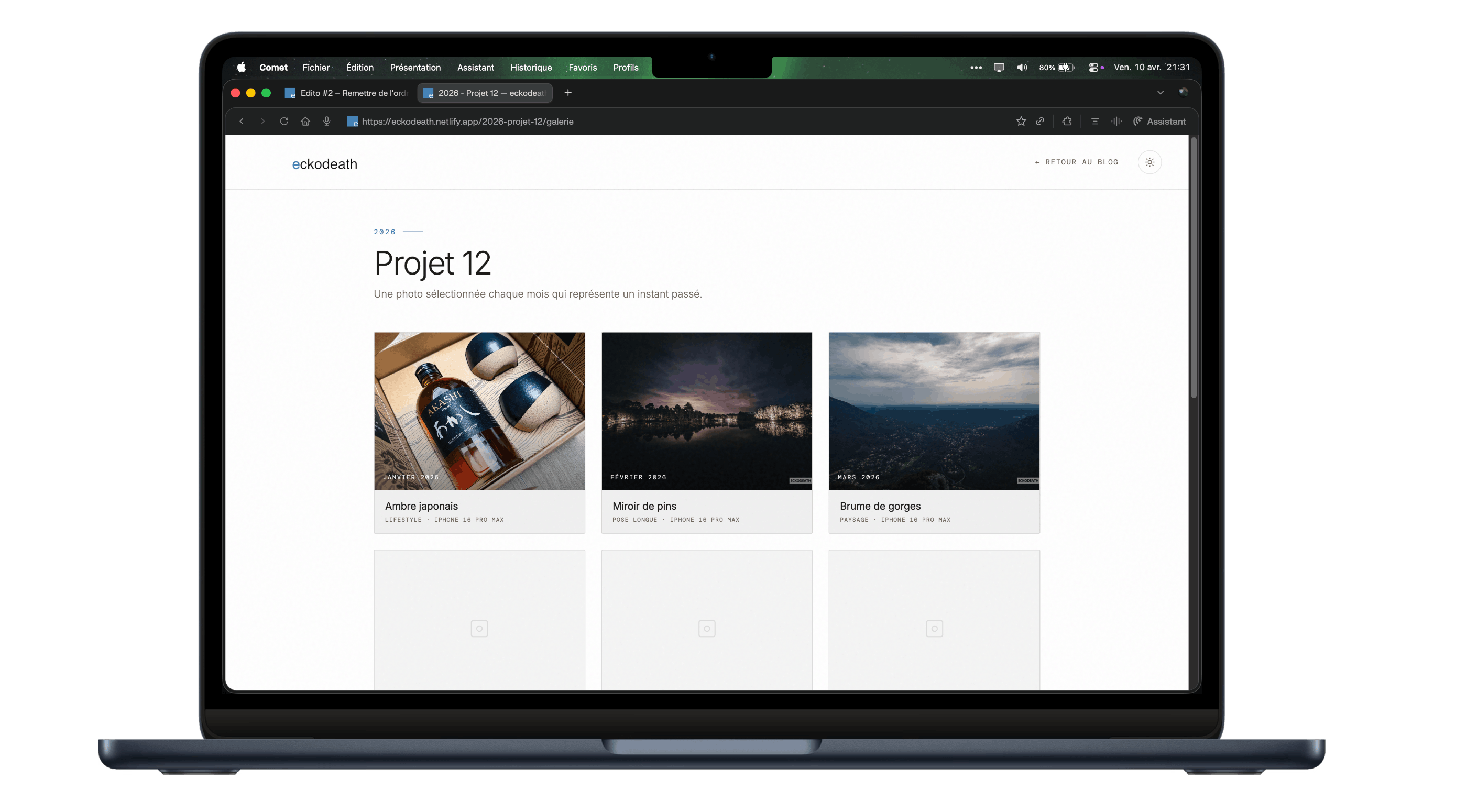Viewport: 1467px width, 812px height.
Task: Open the Miroir de pins photo
Action: click(706, 411)
